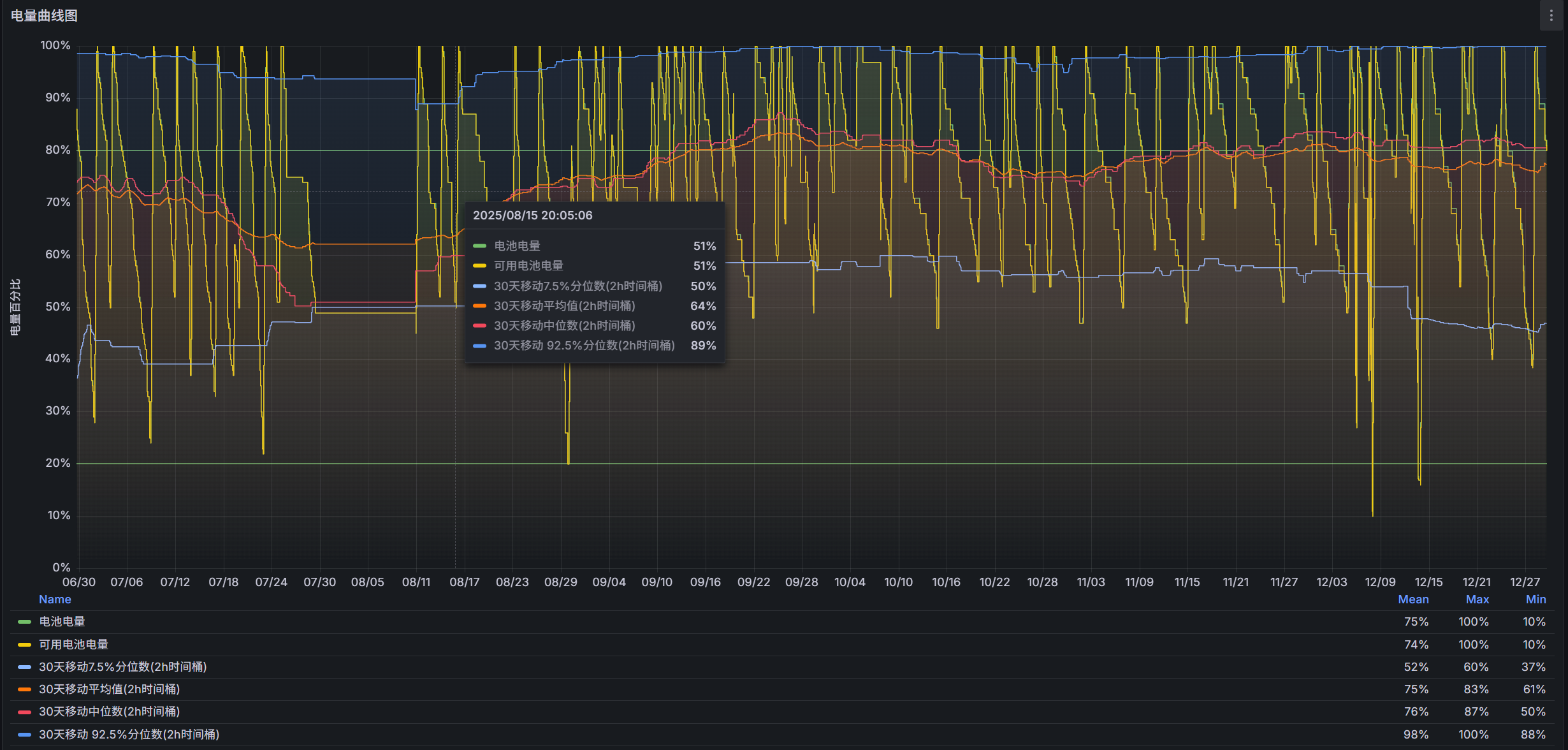The image size is (1568, 750).
Task: Toggle 电池电量 series in bottom legend
Action: pos(62,622)
